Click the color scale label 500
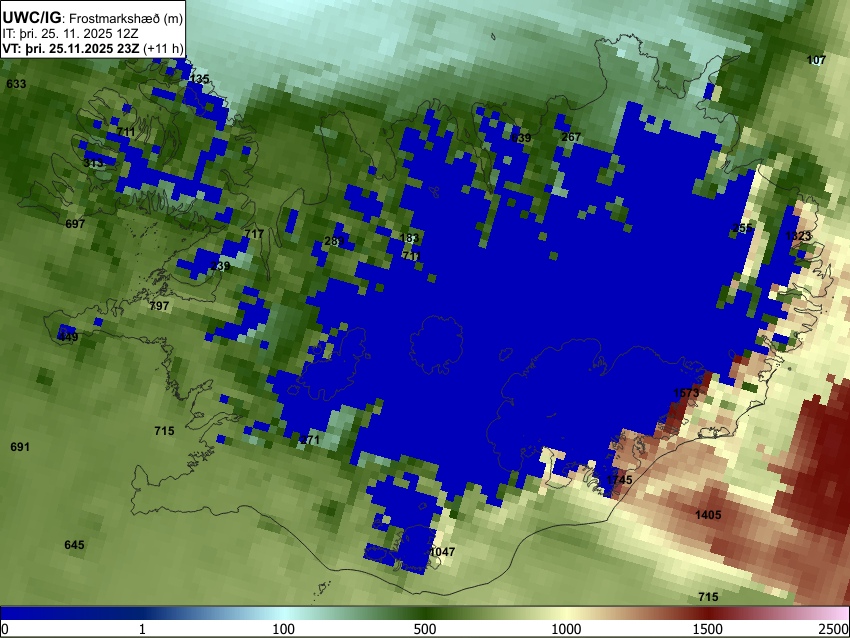The width and height of the screenshot is (850, 638). pyautogui.click(x=424, y=629)
